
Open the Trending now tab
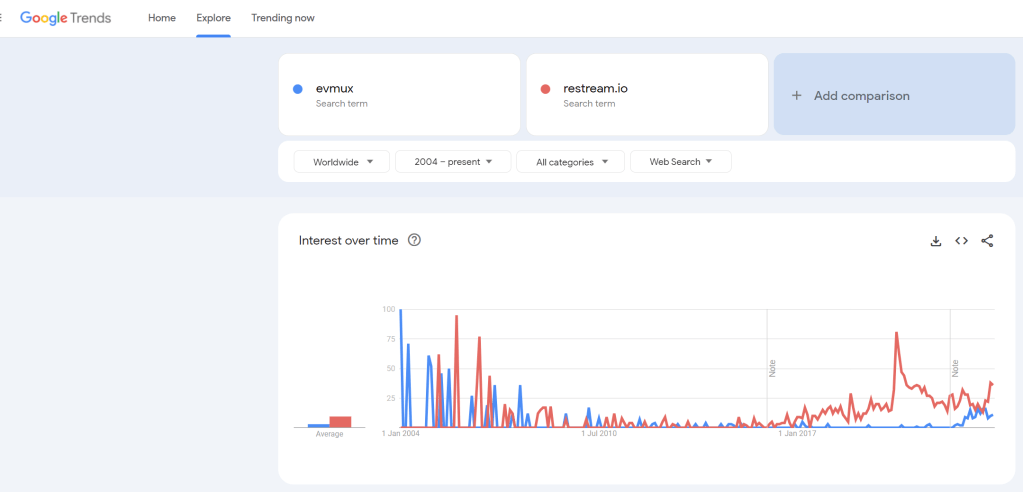283,18
